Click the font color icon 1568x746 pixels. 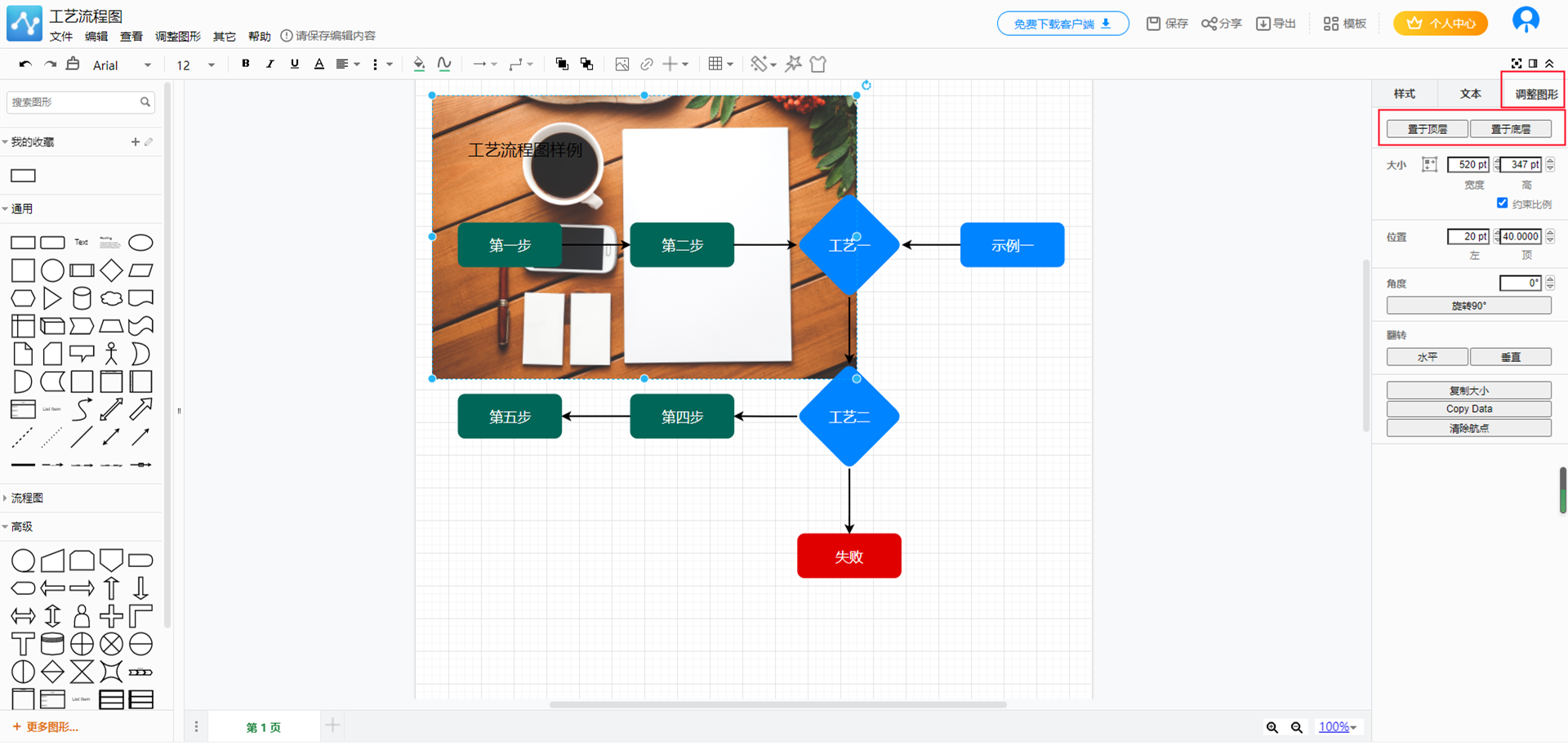click(x=319, y=65)
